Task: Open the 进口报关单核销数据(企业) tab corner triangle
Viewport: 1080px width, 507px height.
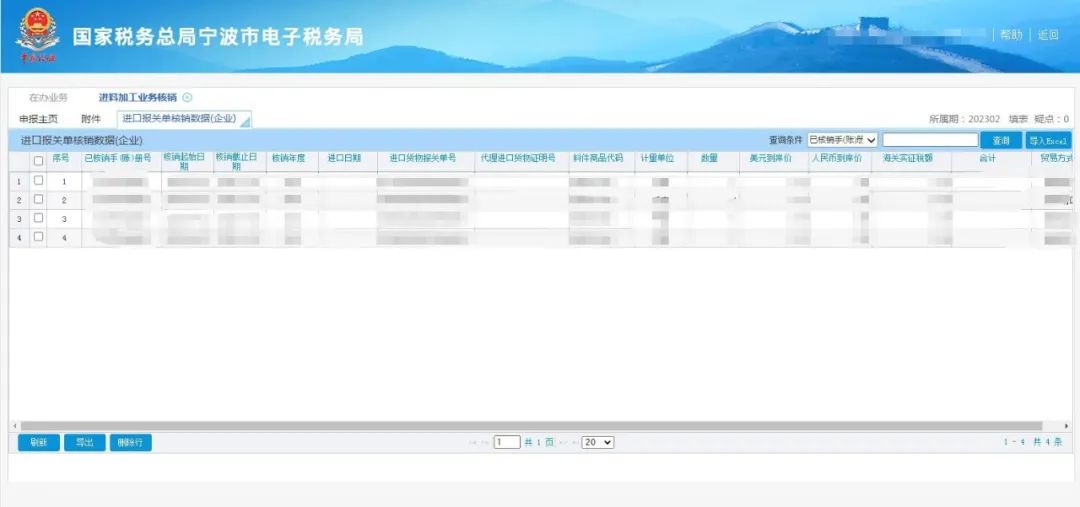Action: tap(245, 122)
